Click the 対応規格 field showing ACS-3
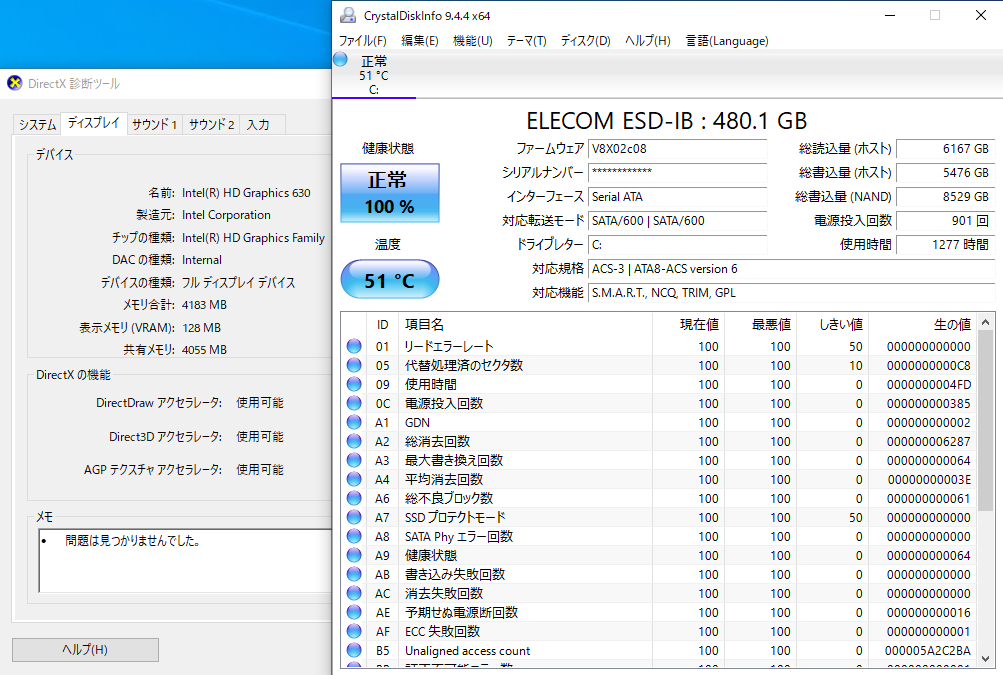The height and width of the screenshot is (675, 1003). (x=791, y=269)
